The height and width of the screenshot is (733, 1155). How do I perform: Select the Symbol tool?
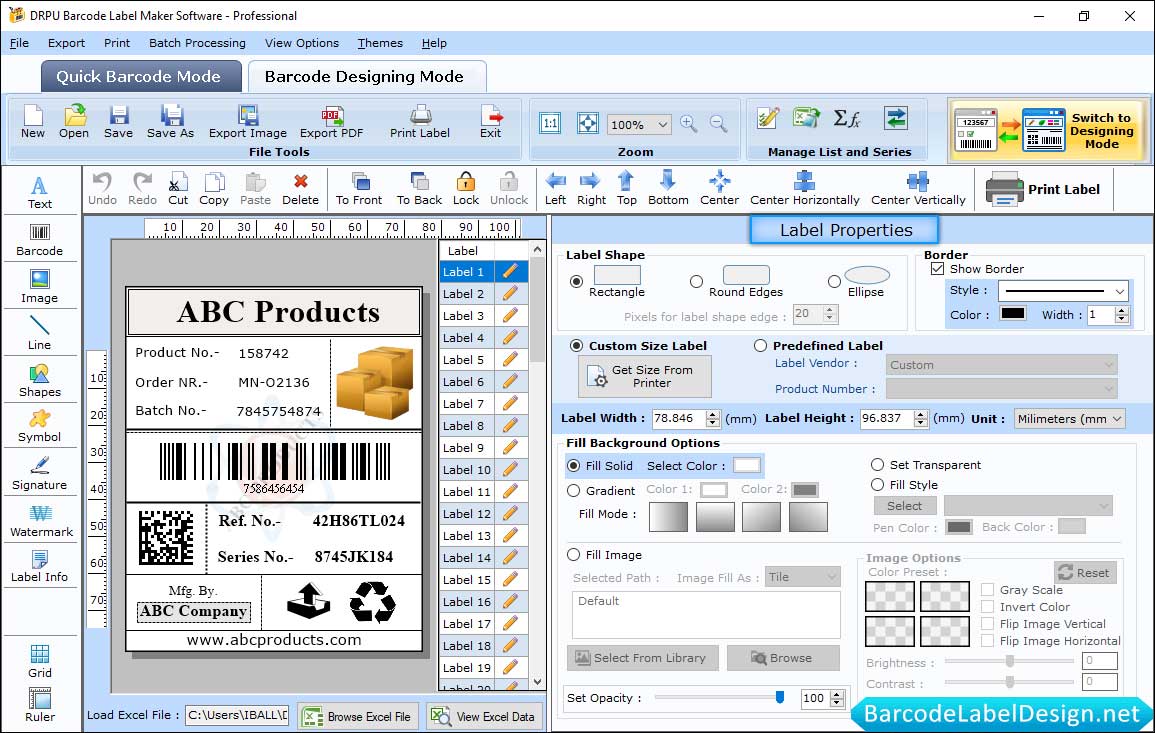point(40,426)
